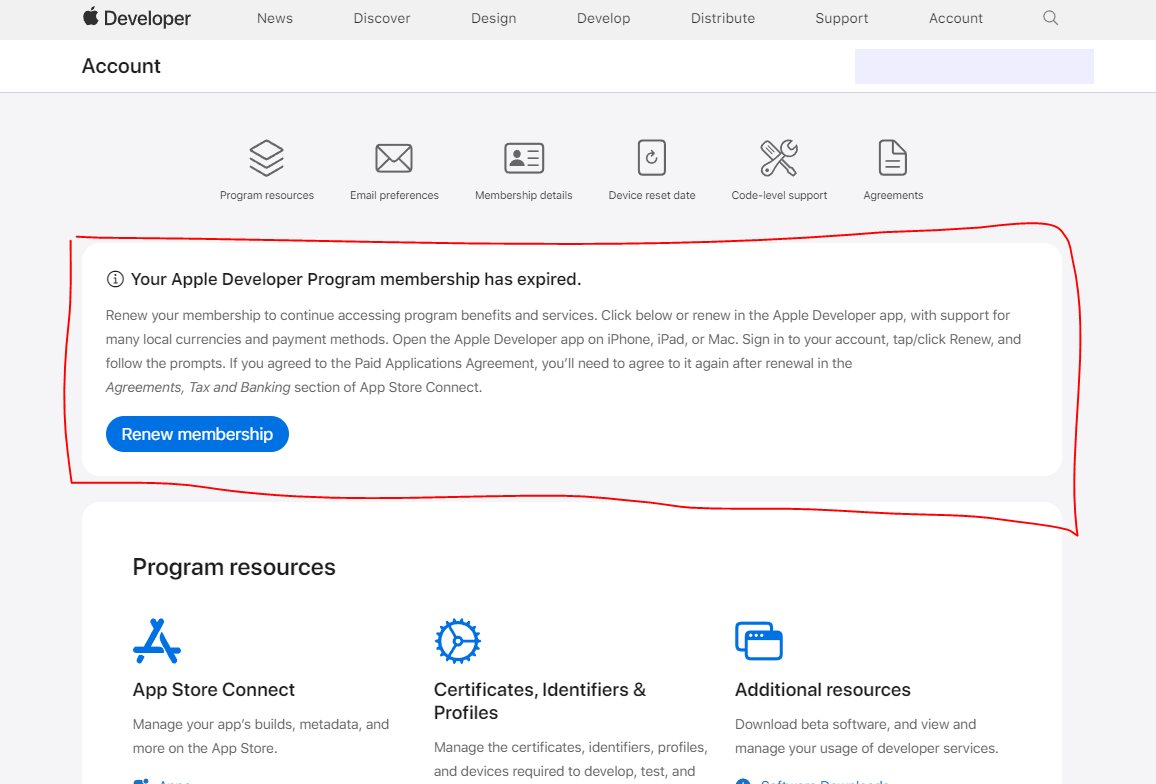Go to the Agreements label
The image size is (1156, 784).
click(894, 195)
